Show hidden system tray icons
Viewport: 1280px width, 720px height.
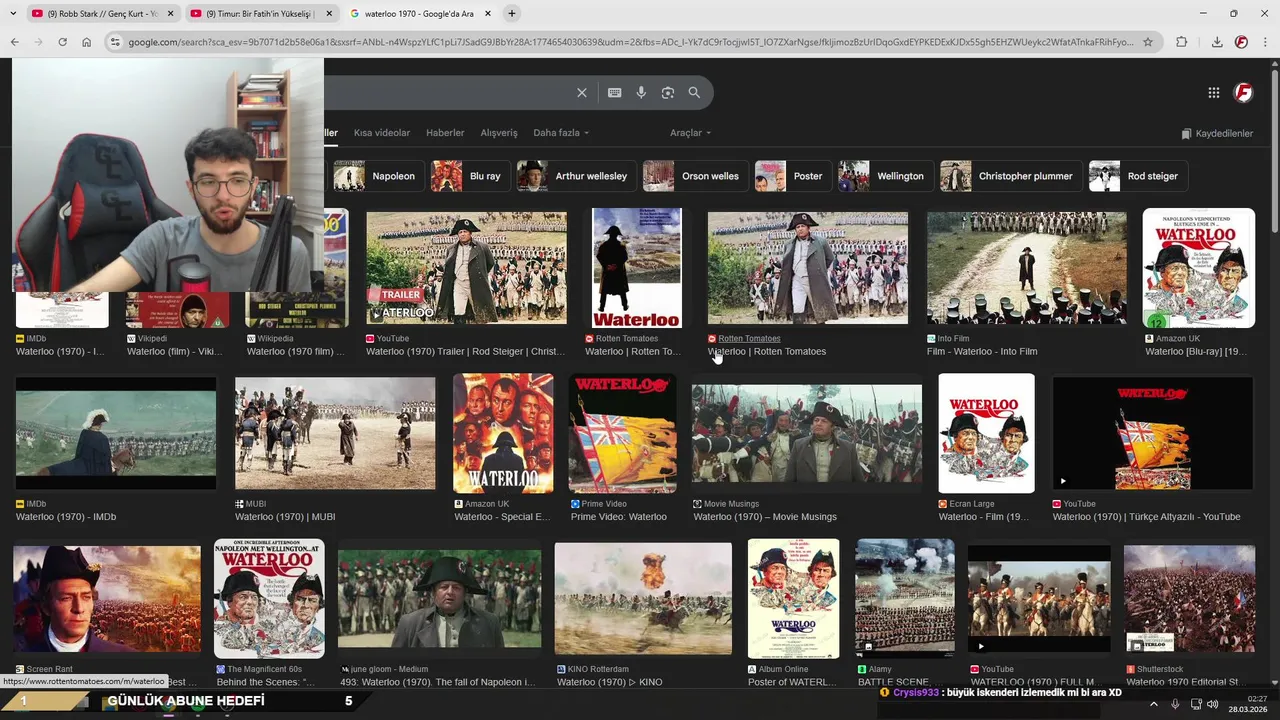[1154, 704]
